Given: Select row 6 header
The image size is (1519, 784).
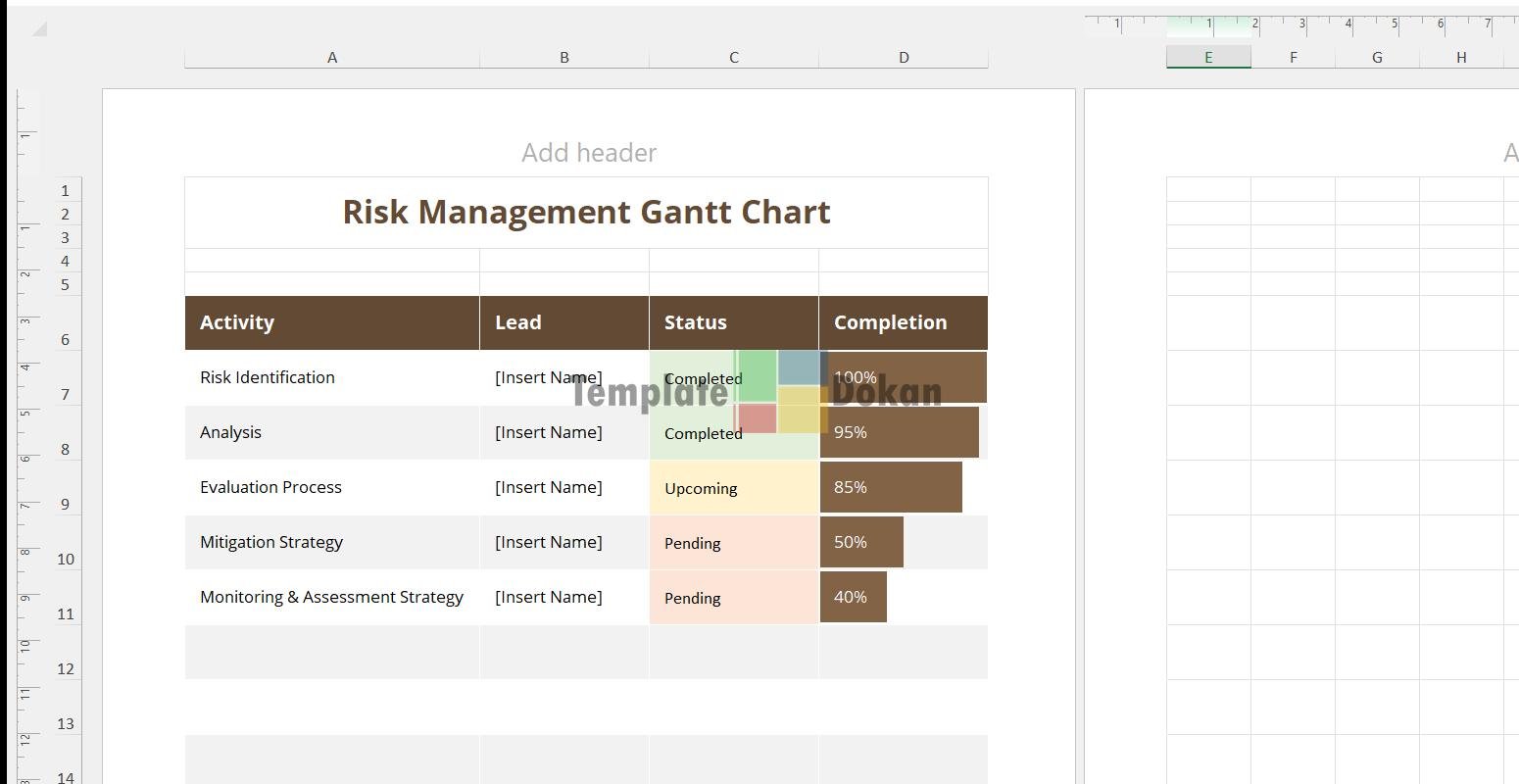Looking at the screenshot, I should point(66,339).
